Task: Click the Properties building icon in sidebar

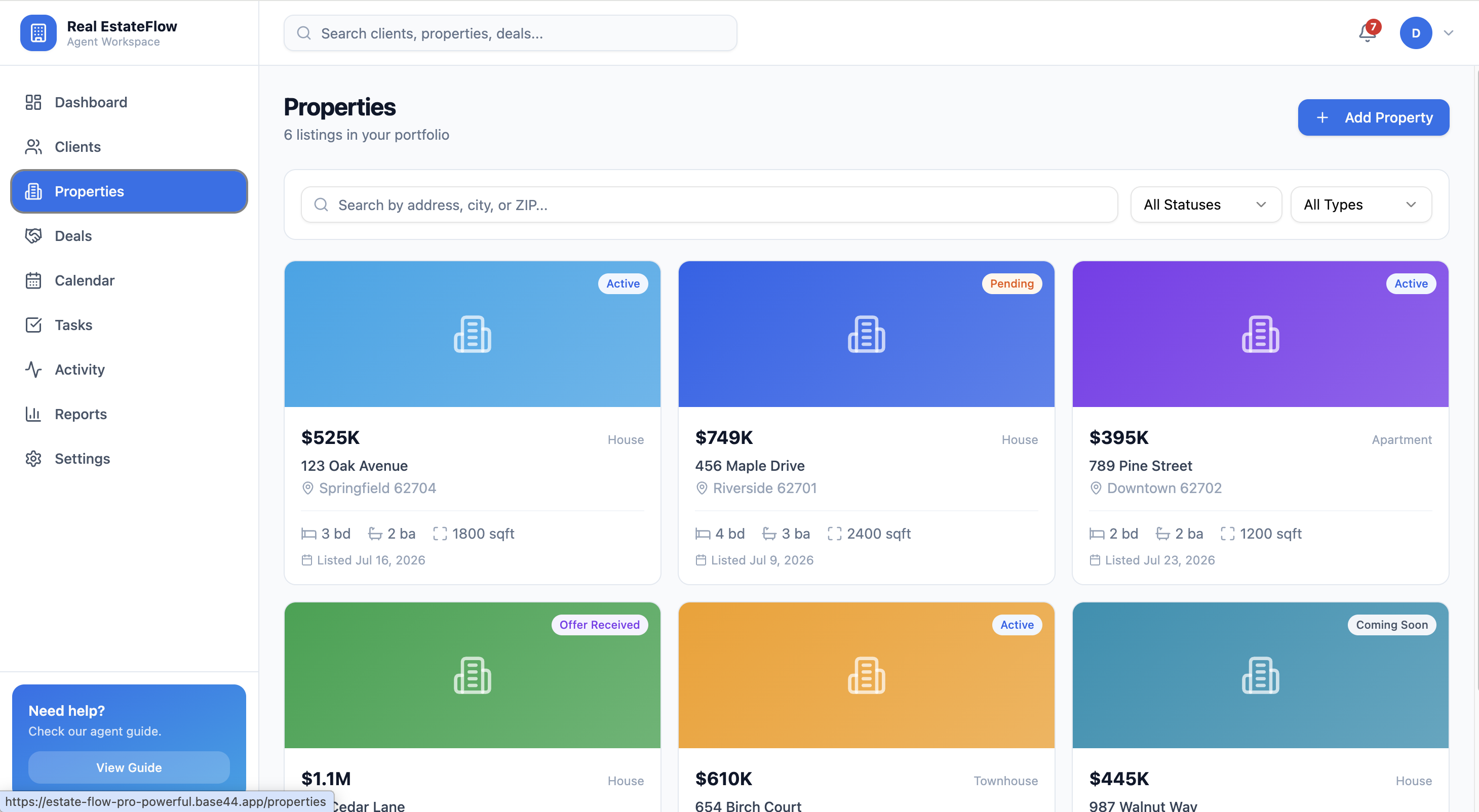Action: pos(33,191)
